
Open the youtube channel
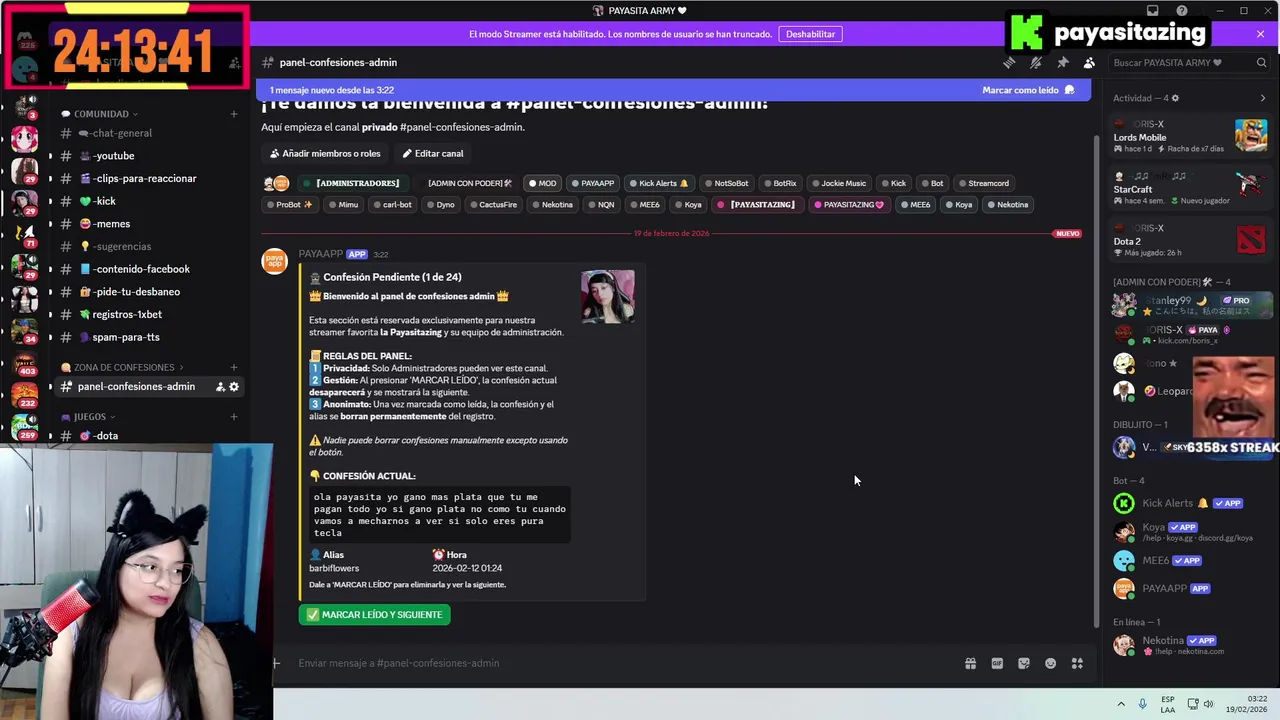148,156
